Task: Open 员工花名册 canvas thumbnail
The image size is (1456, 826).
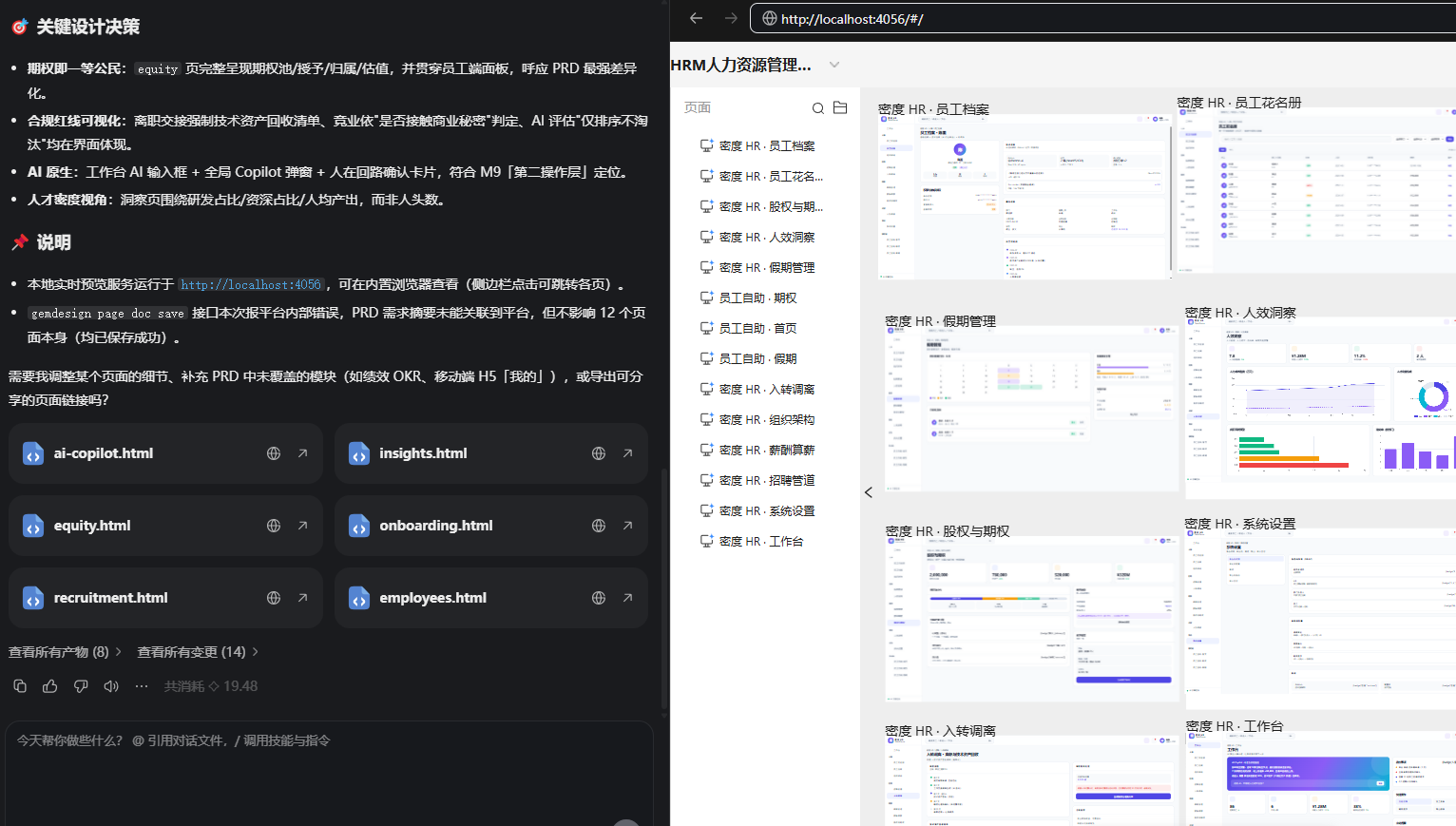Action: 1316,189
